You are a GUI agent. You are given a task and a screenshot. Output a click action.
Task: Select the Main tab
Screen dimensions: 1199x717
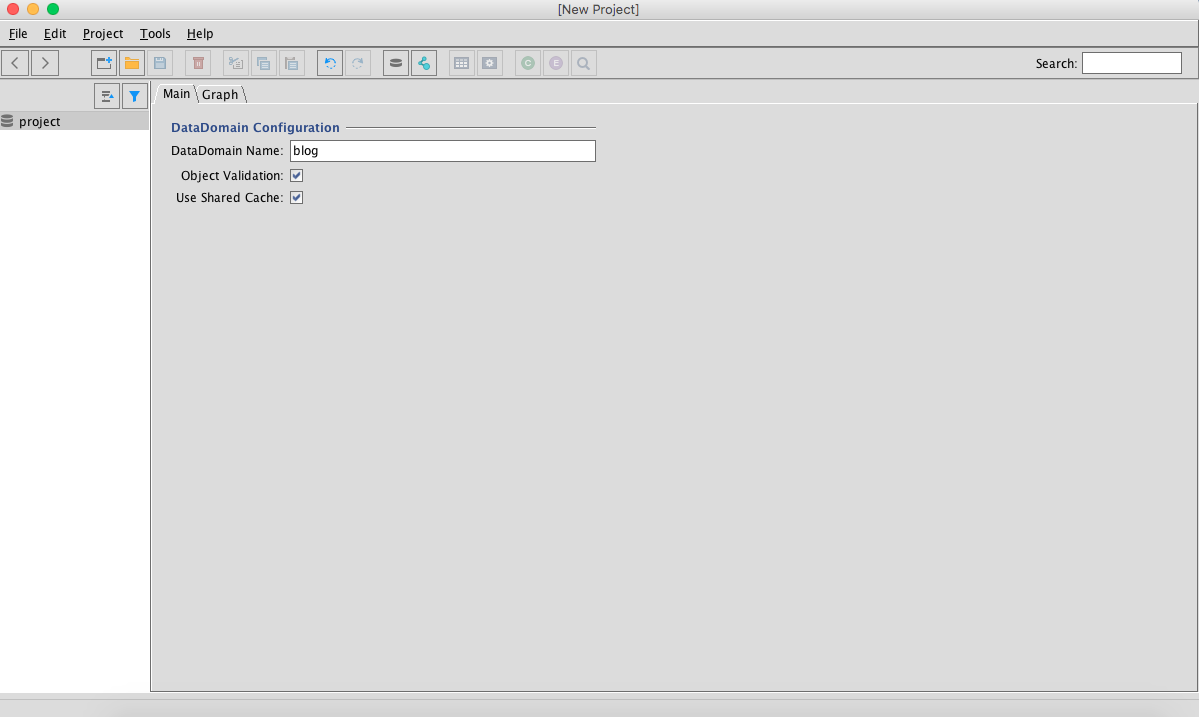(x=177, y=94)
